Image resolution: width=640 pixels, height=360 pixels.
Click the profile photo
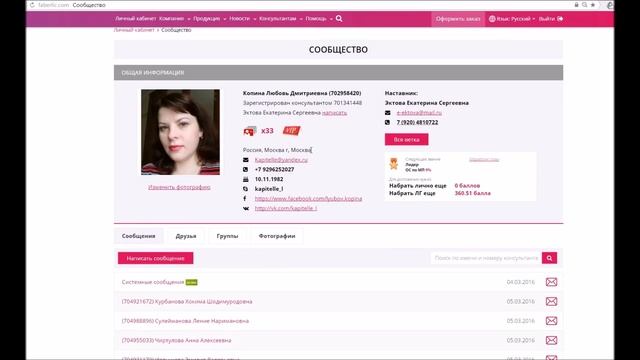pos(180,132)
